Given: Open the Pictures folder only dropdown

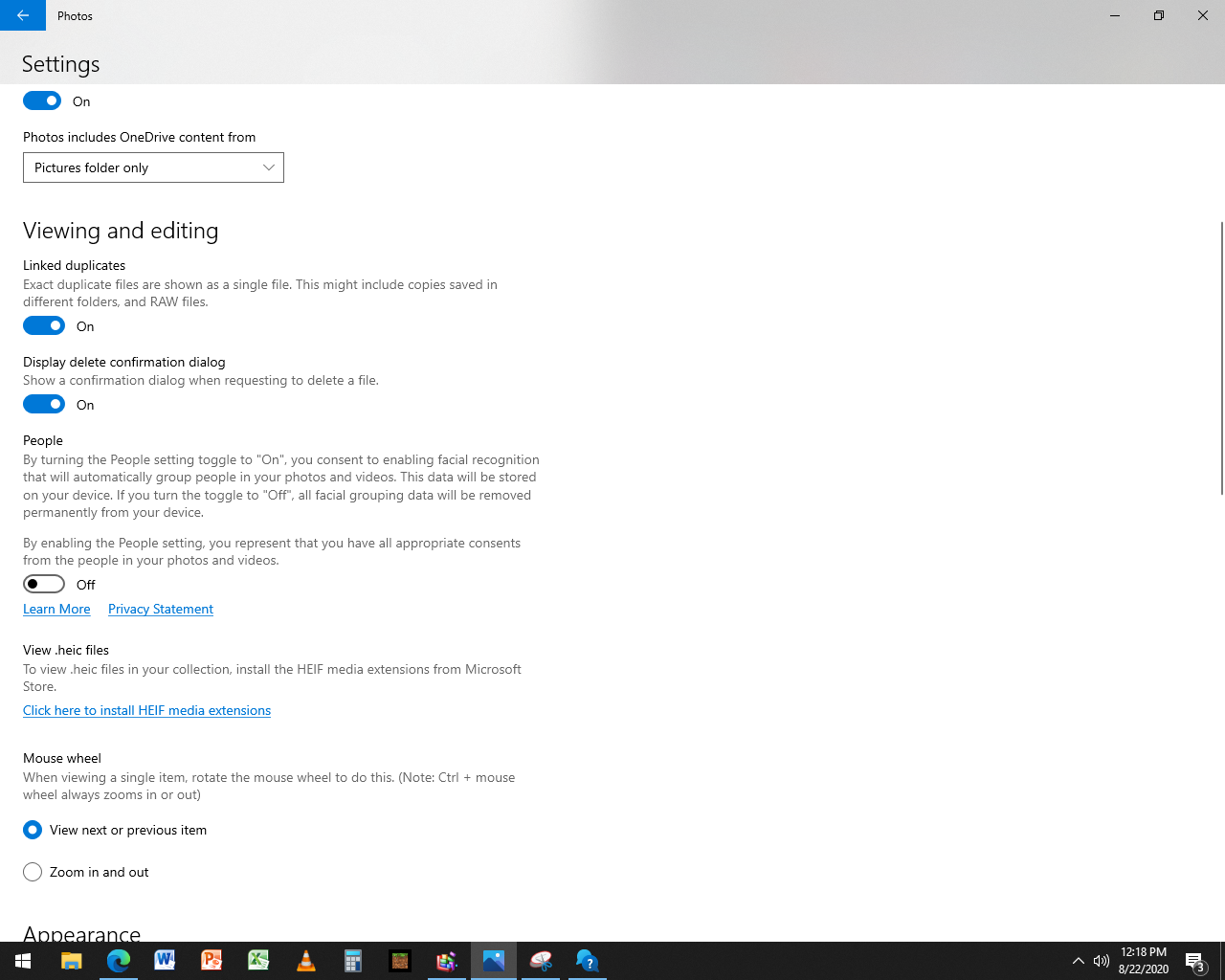Looking at the screenshot, I should tap(153, 167).
